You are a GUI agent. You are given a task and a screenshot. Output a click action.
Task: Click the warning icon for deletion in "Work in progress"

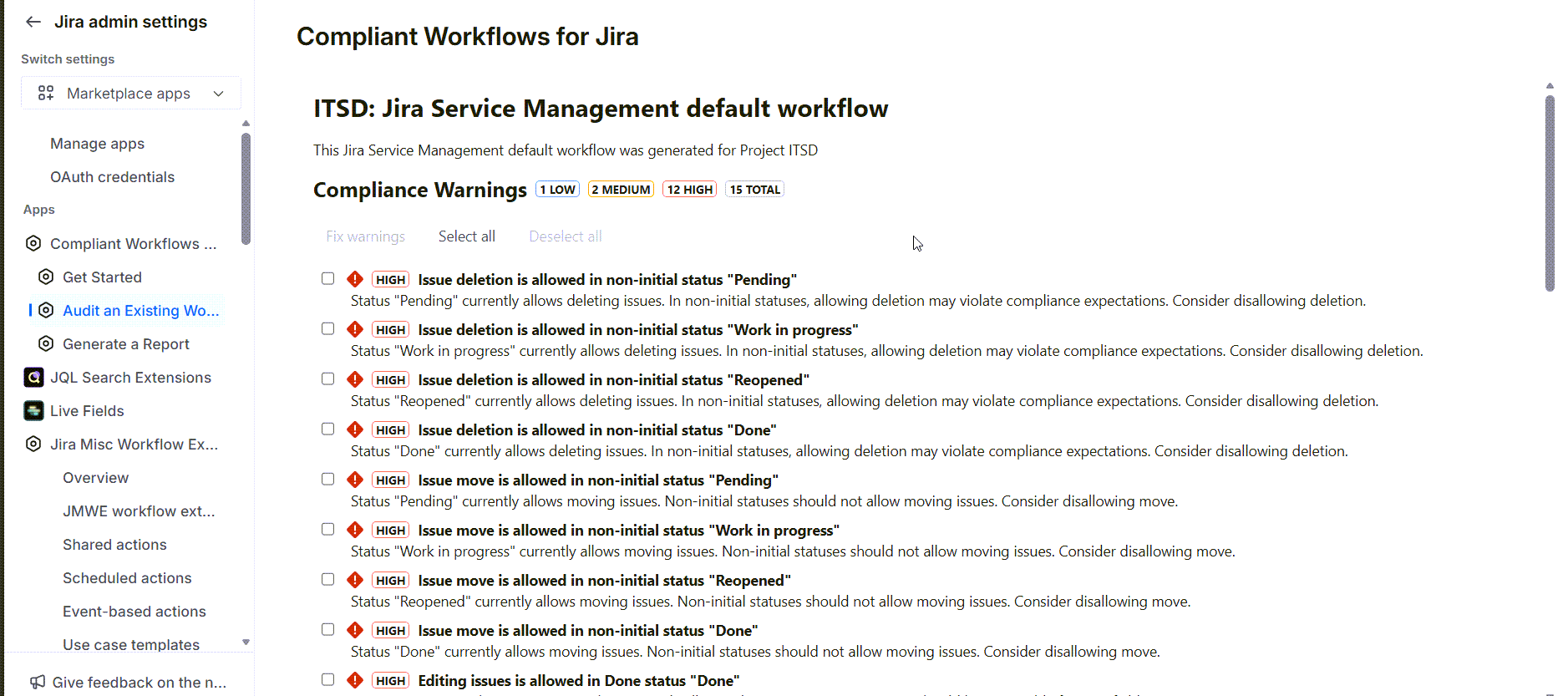tap(355, 329)
